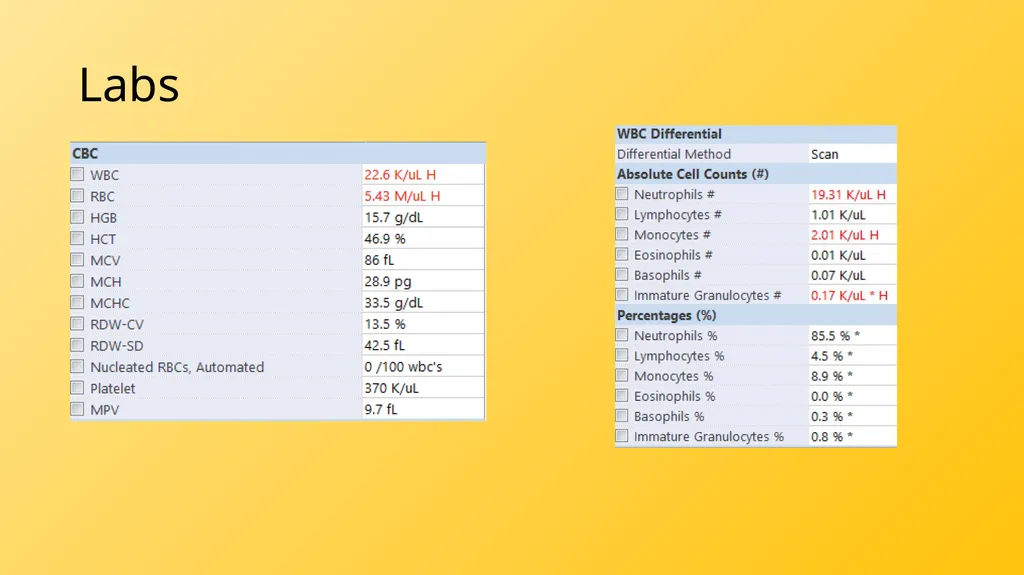Click the Differential Method label
Viewport: 1024px width, 575px height.
click(x=674, y=154)
